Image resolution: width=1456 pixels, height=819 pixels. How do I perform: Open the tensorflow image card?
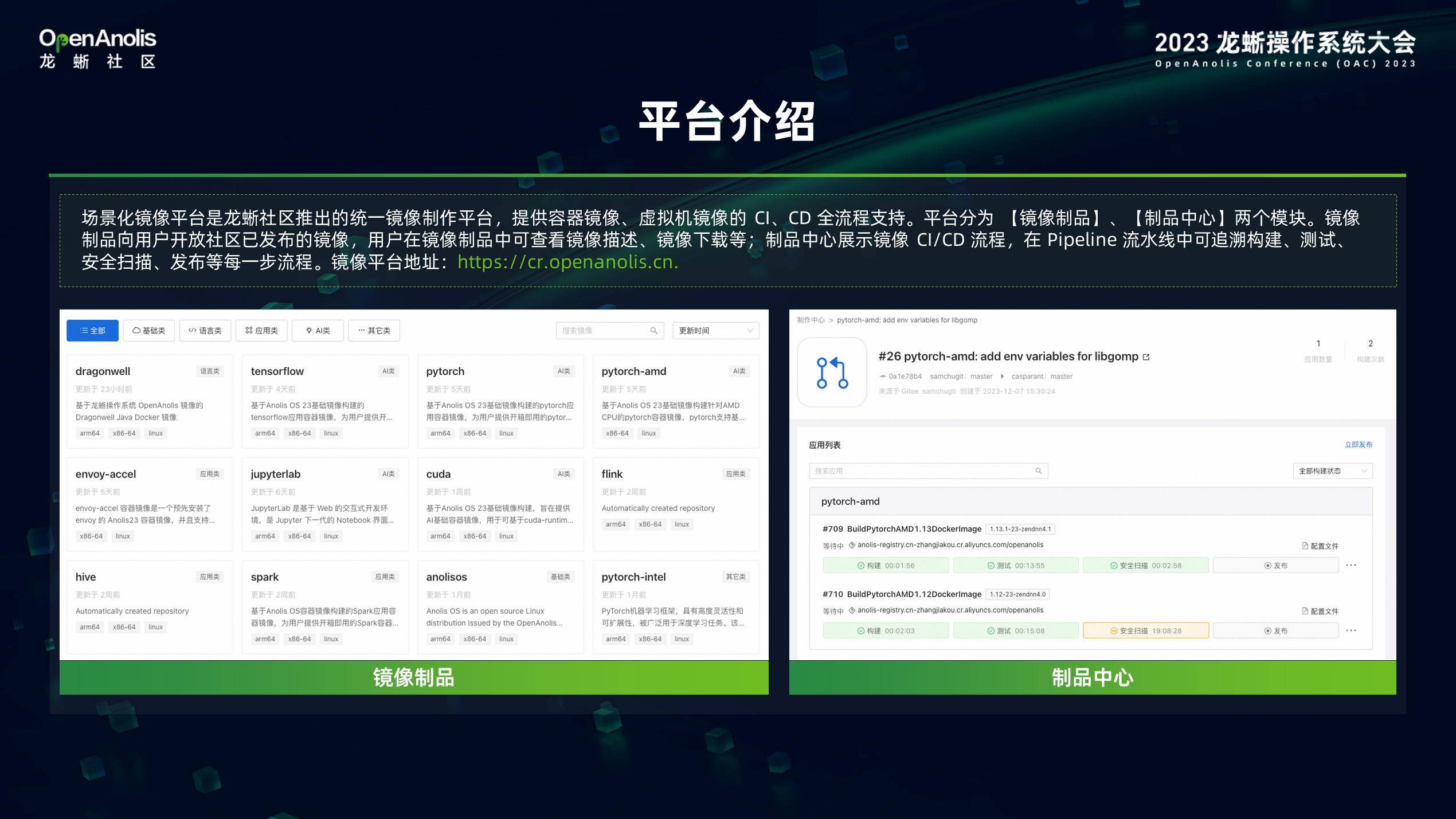click(x=325, y=401)
